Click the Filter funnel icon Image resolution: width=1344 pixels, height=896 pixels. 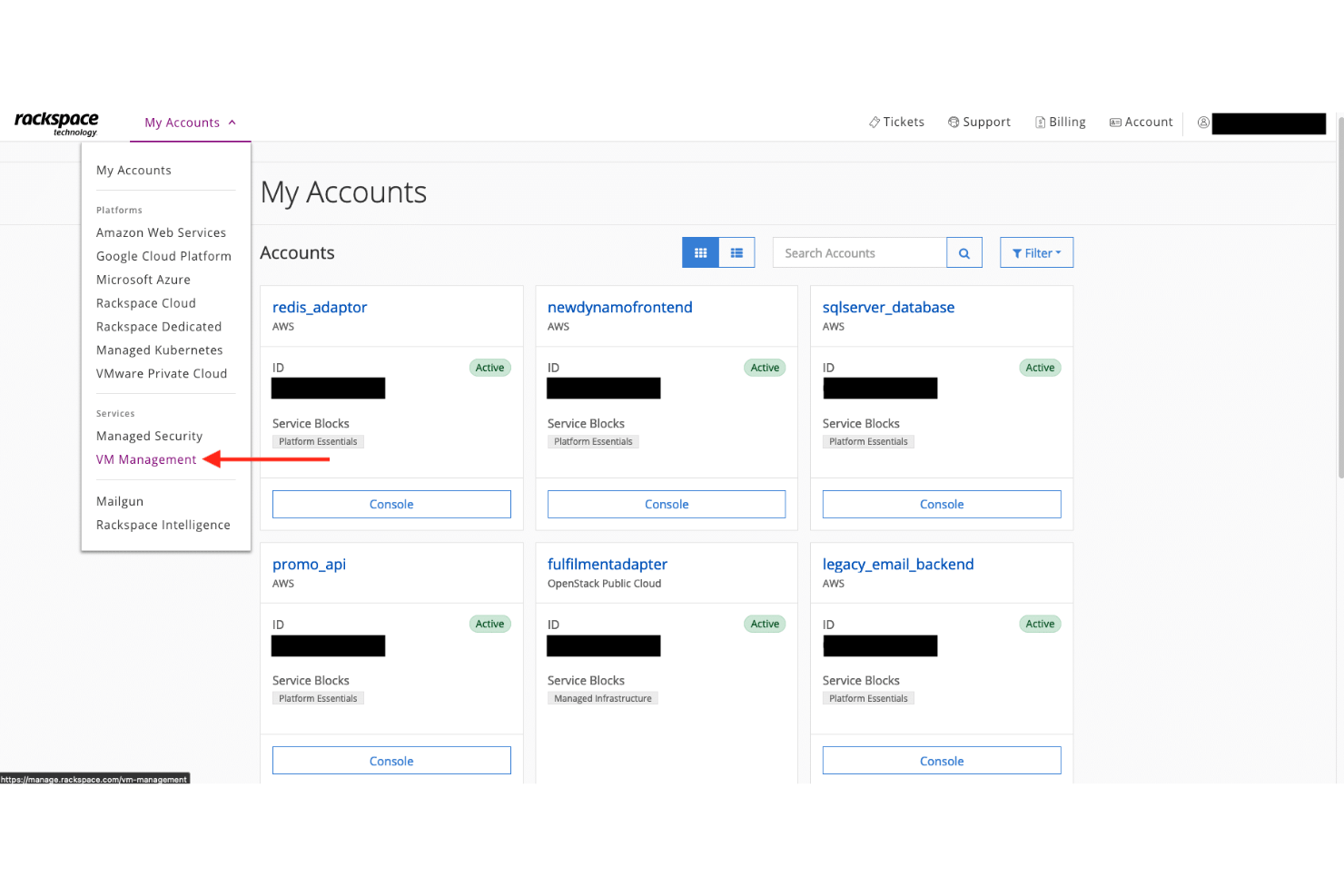[x=1016, y=252]
